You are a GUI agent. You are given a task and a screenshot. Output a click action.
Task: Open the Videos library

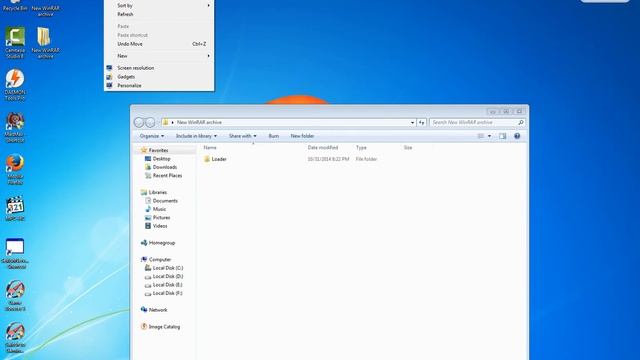(x=156, y=226)
